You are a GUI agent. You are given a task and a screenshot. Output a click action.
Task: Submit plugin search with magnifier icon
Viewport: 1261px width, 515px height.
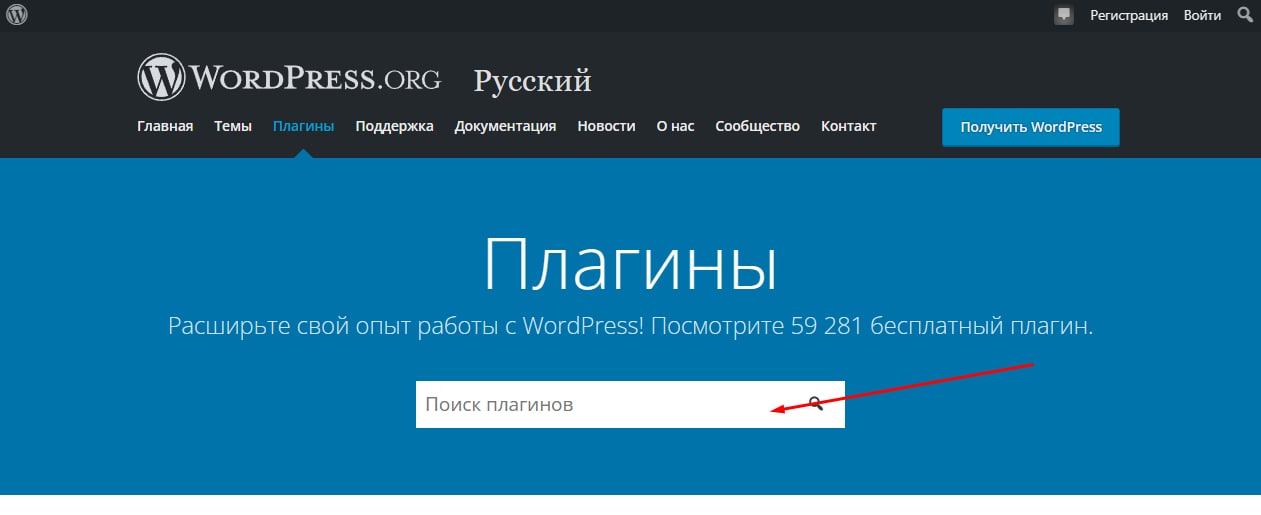point(816,404)
